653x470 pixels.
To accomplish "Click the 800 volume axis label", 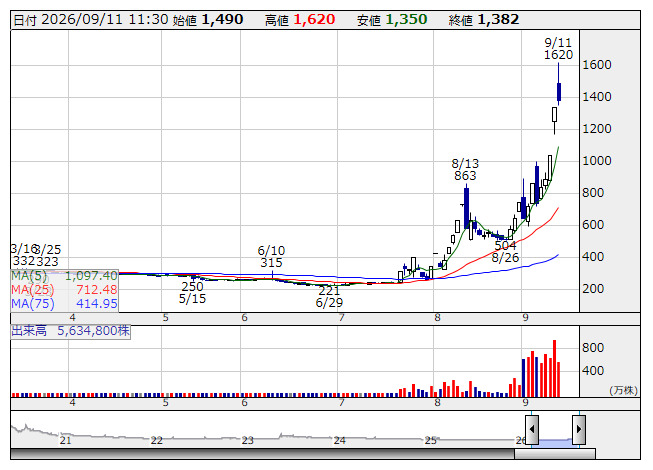I will pos(593,348).
